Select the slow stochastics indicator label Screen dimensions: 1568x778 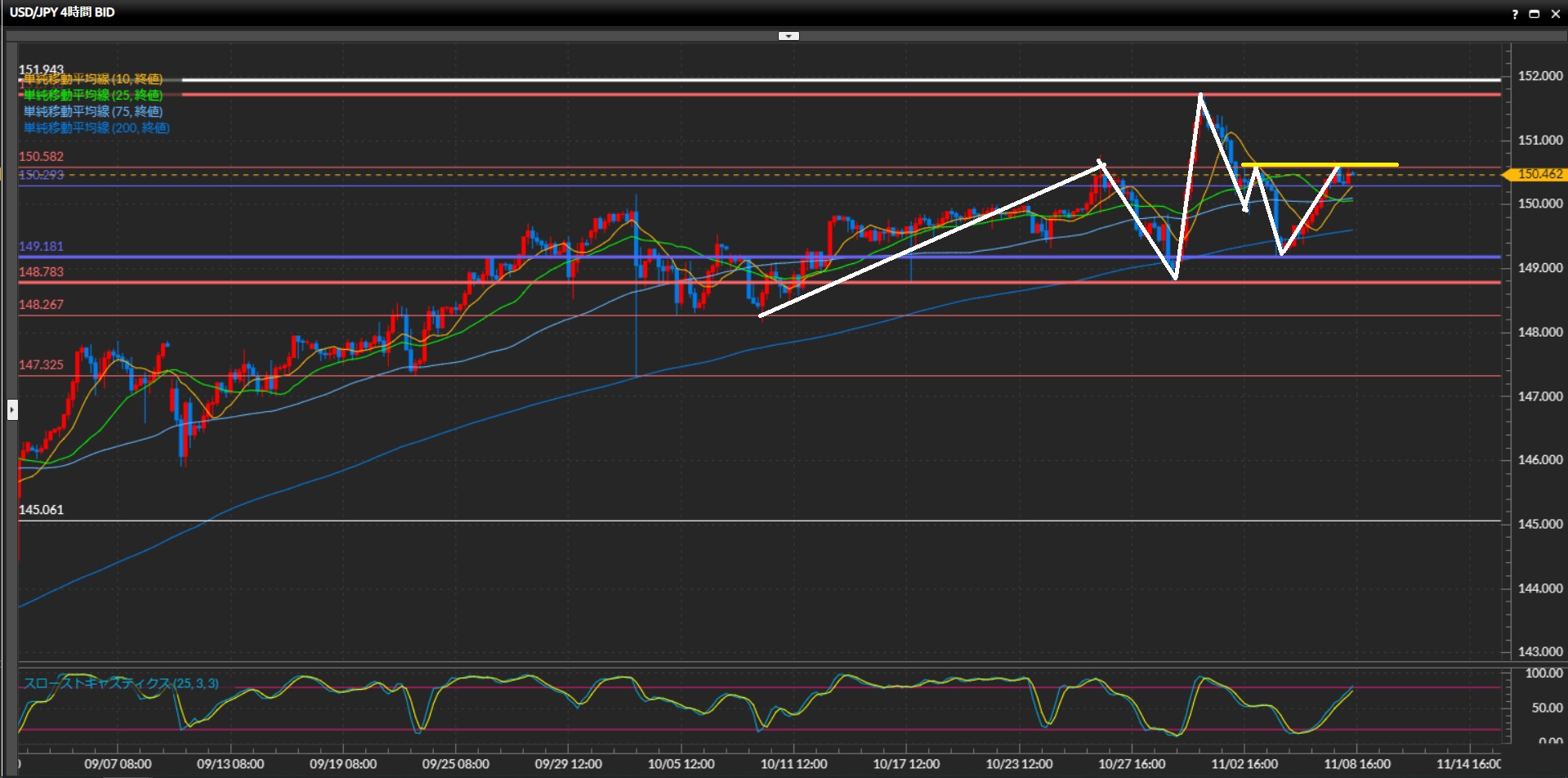pyautogui.click(x=121, y=683)
